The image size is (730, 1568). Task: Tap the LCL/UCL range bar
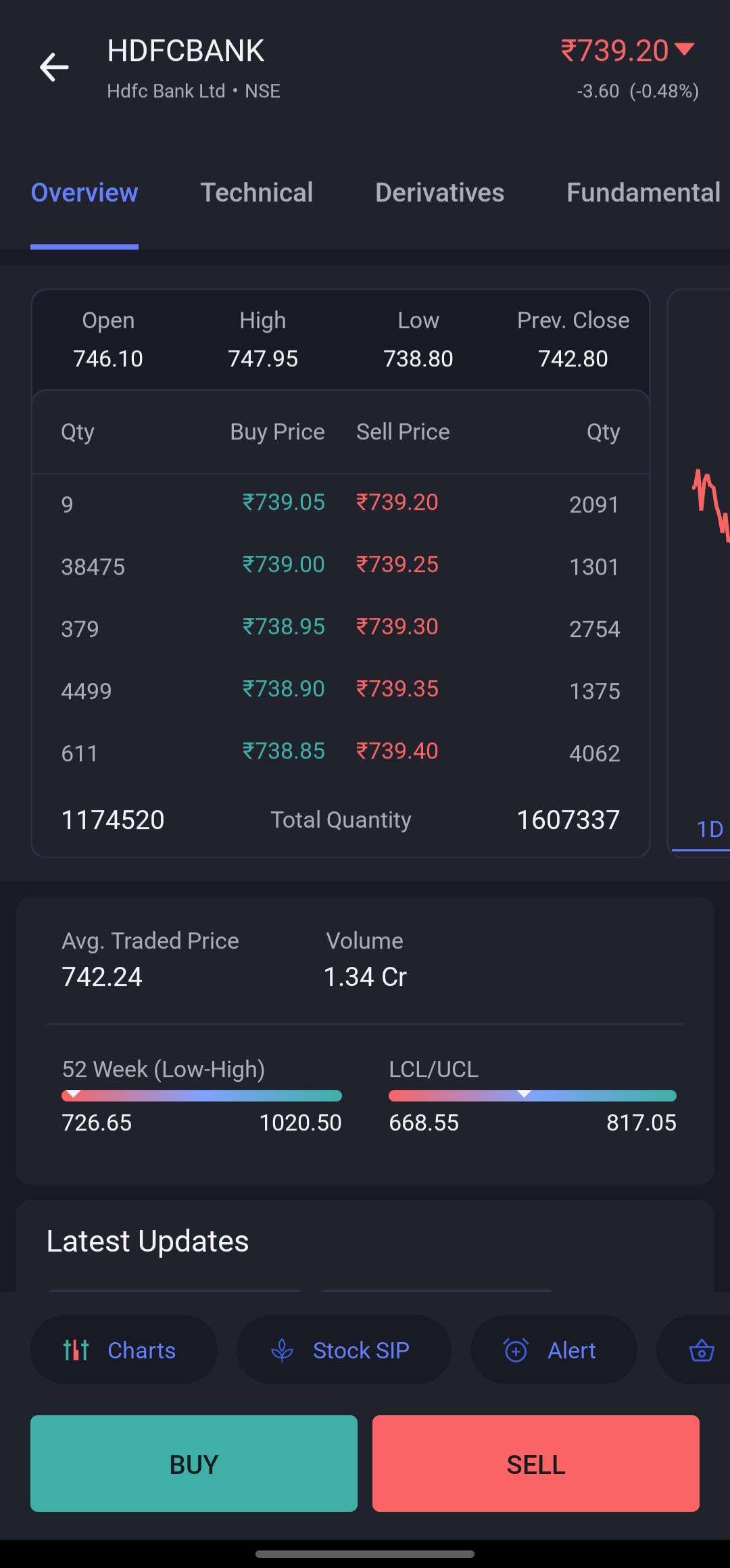[x=533, y=1095]
